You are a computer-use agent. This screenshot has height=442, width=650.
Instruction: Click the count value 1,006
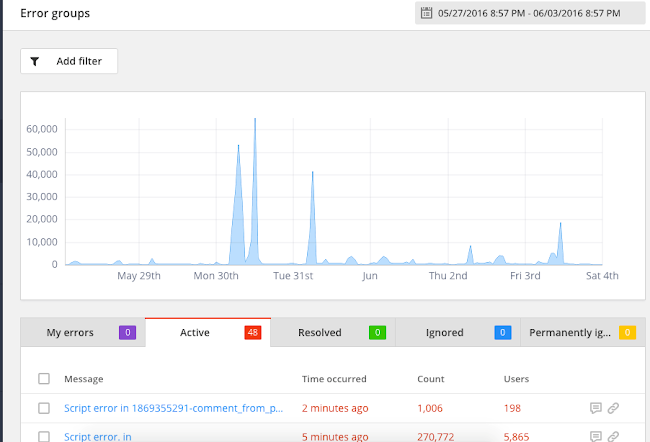pos(430,408)
